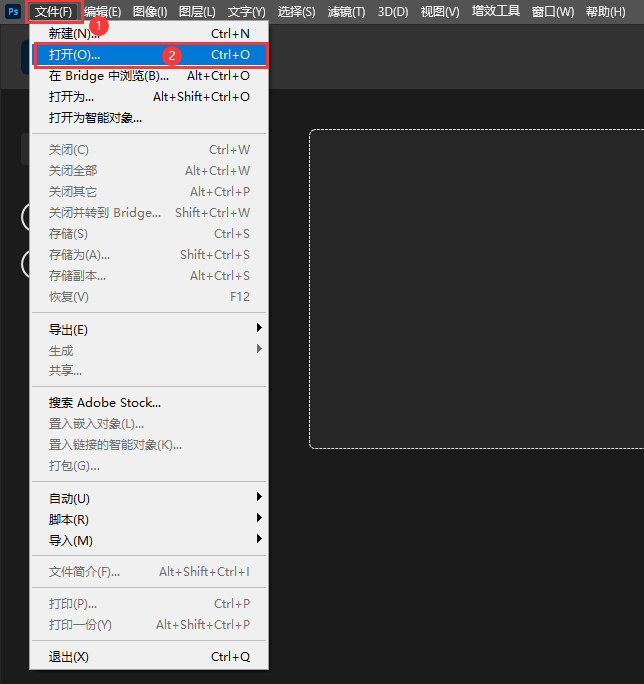
Task: Open the 滤镜(T) menu
Action: [347, 12]
